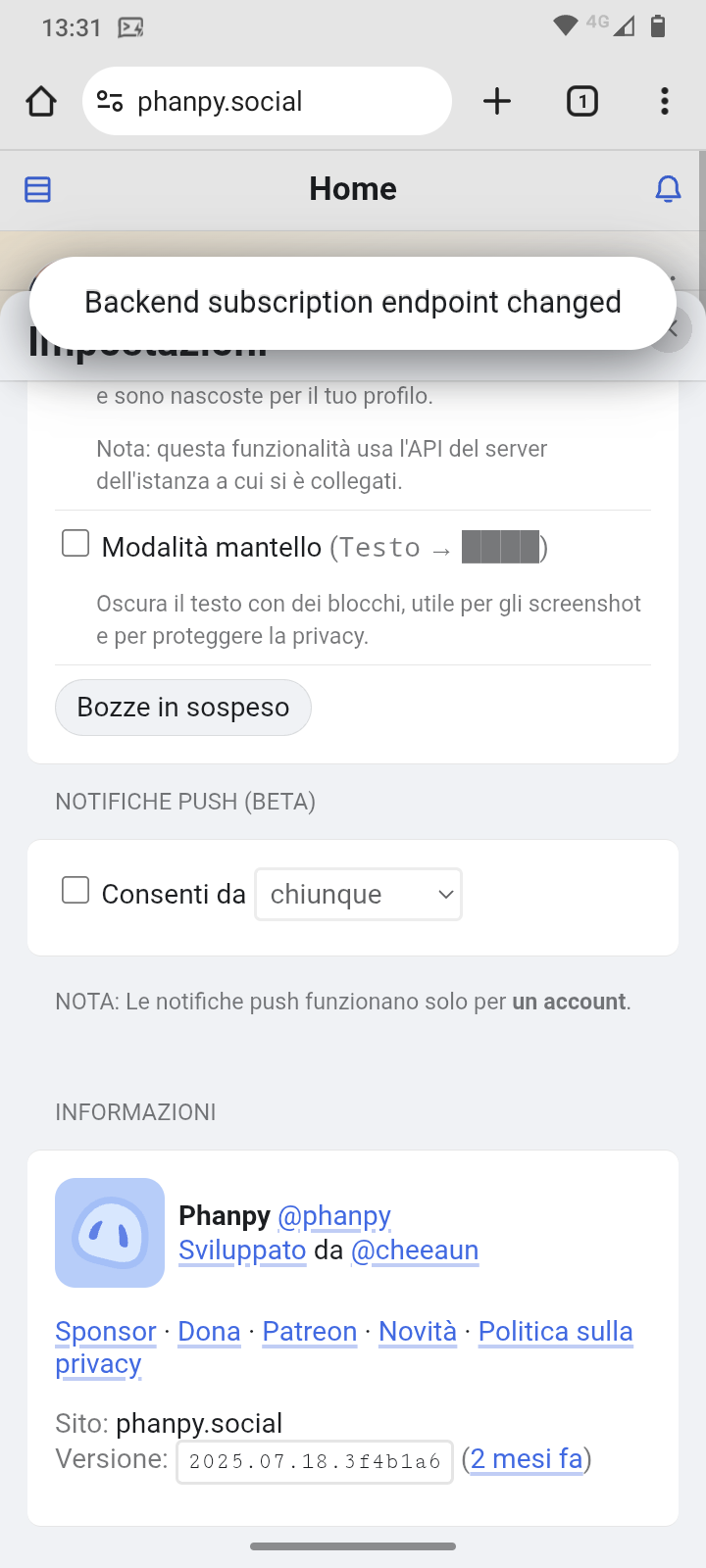Check the Consenti da push notifications box
The image size is (706, 1568).
point(76,890)
